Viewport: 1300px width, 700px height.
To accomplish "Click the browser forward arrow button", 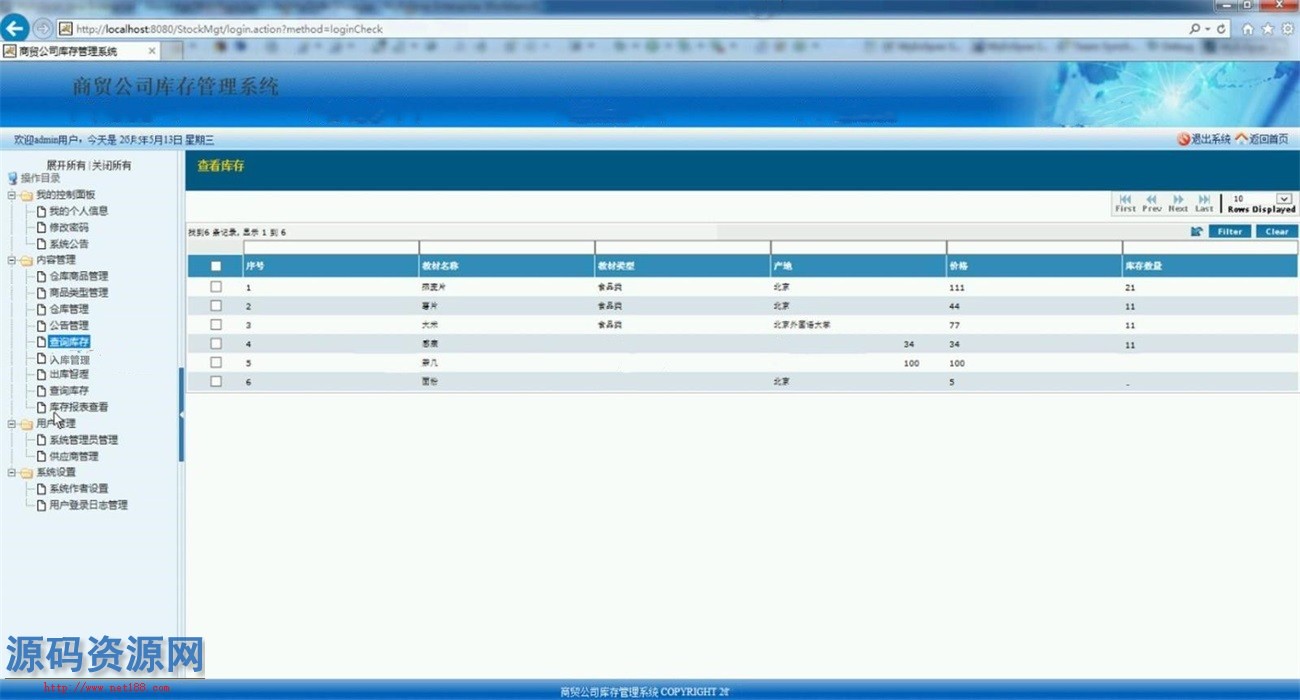I will (43, 29).
